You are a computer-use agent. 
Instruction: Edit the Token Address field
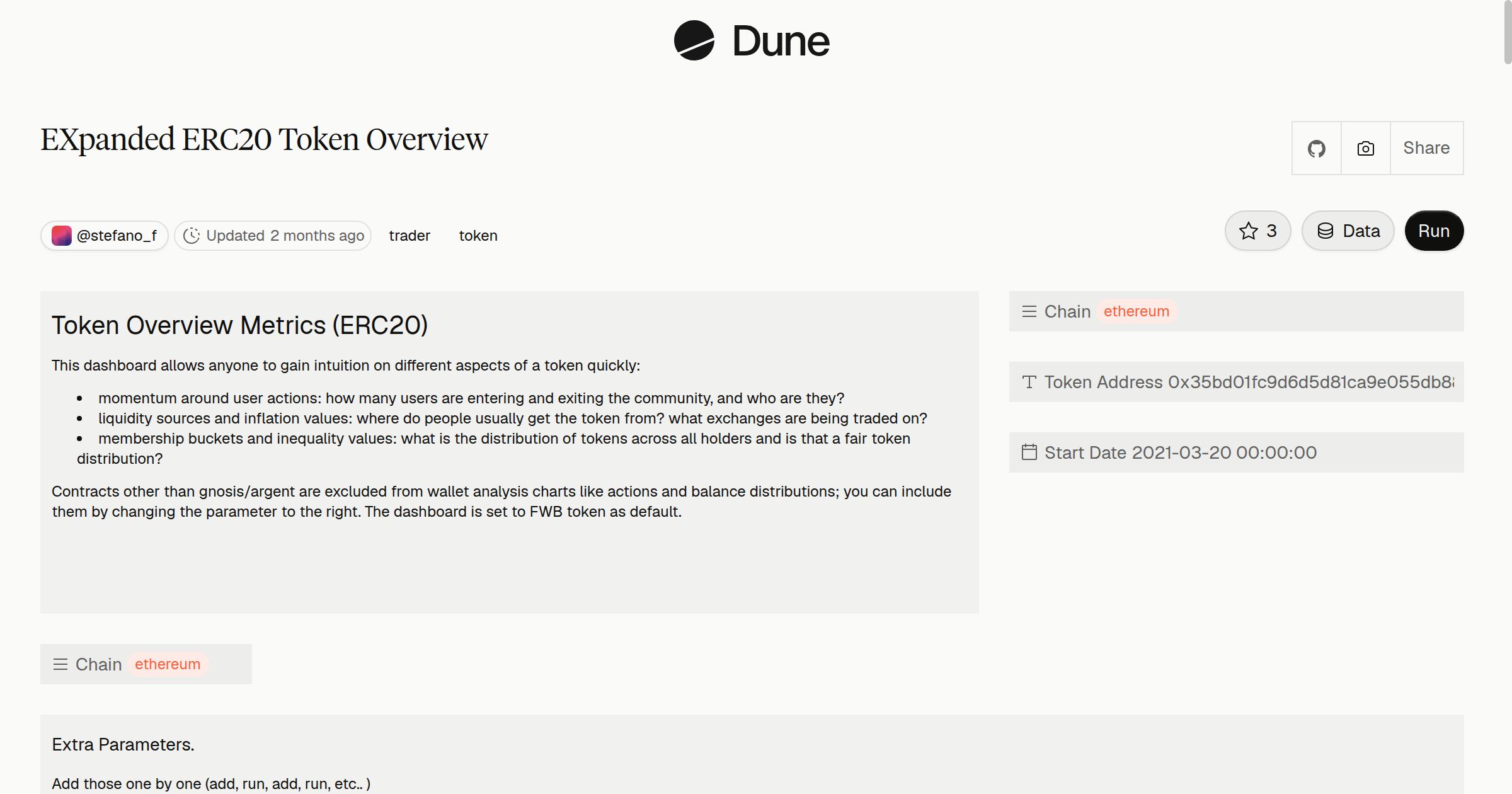click(1236, 382)
